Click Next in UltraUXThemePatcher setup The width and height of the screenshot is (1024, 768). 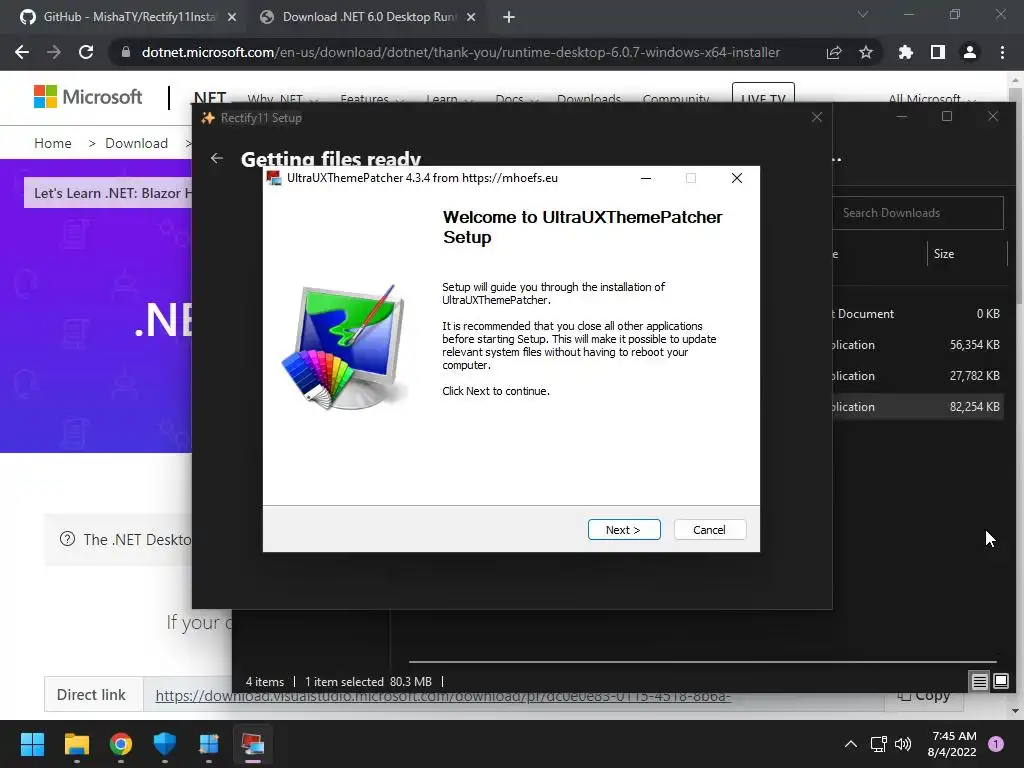pos(624,530)
